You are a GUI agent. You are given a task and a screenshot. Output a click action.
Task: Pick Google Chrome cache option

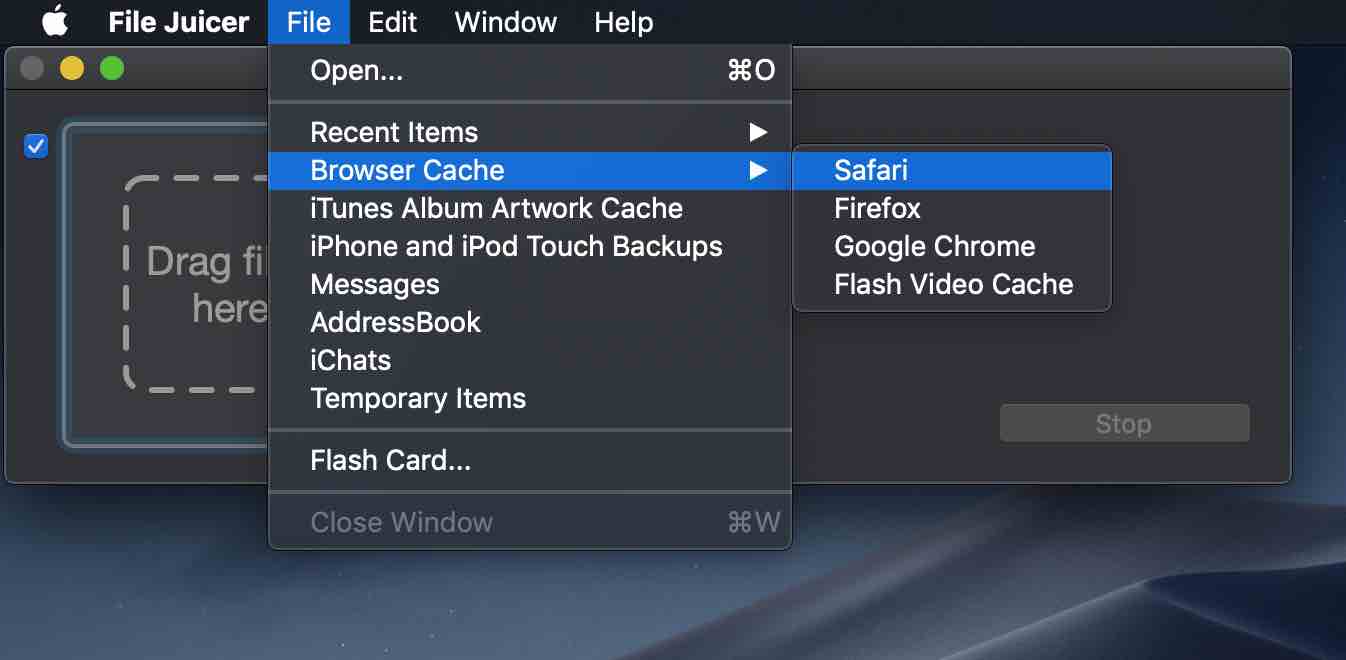(x=934, y=246)
